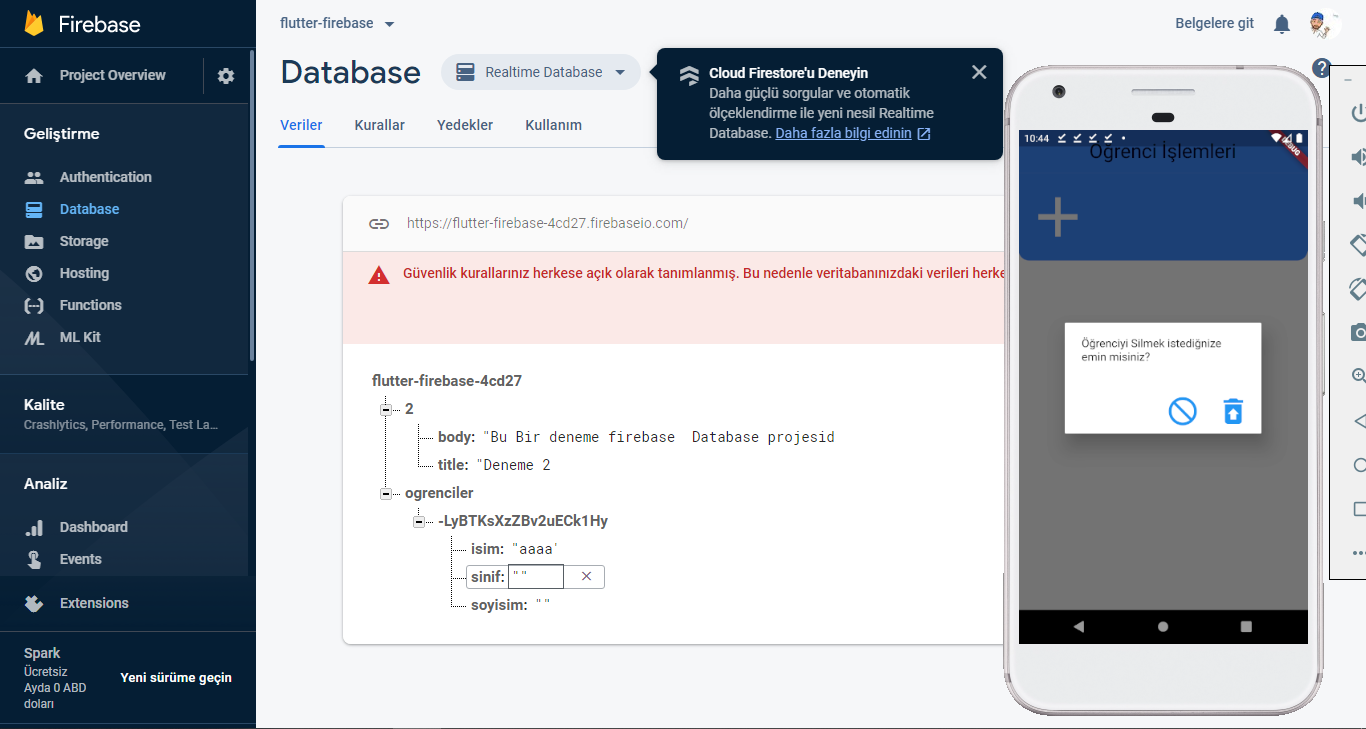Click the body field value
1366x729 pixels.
(659, 437)
